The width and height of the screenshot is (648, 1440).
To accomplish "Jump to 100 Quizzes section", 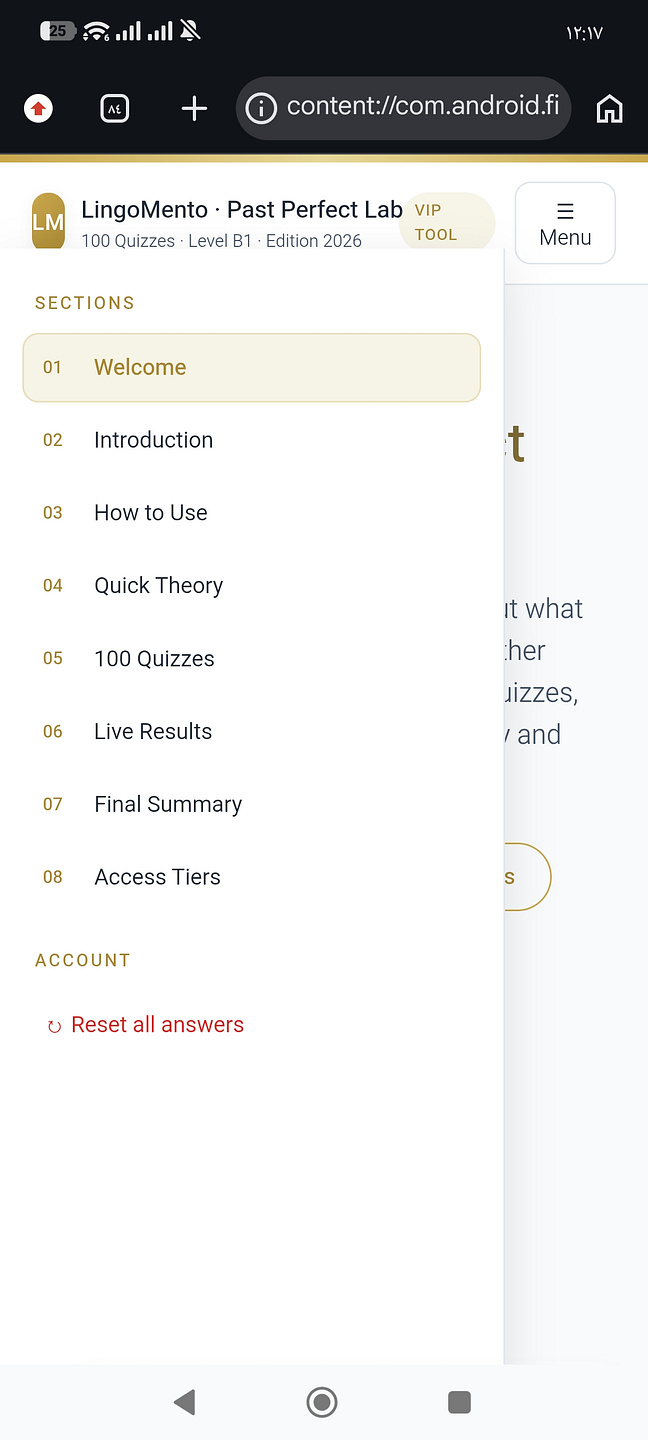I will click(x=252, y=659).
